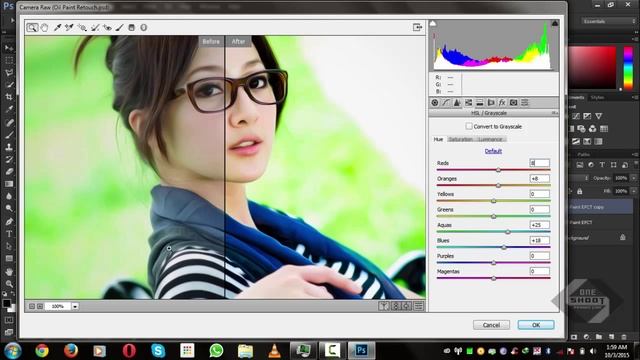This screenshot has height=360, width=640.
Task: Select the Radial Filter tool
Action: [x=144, y=27]
